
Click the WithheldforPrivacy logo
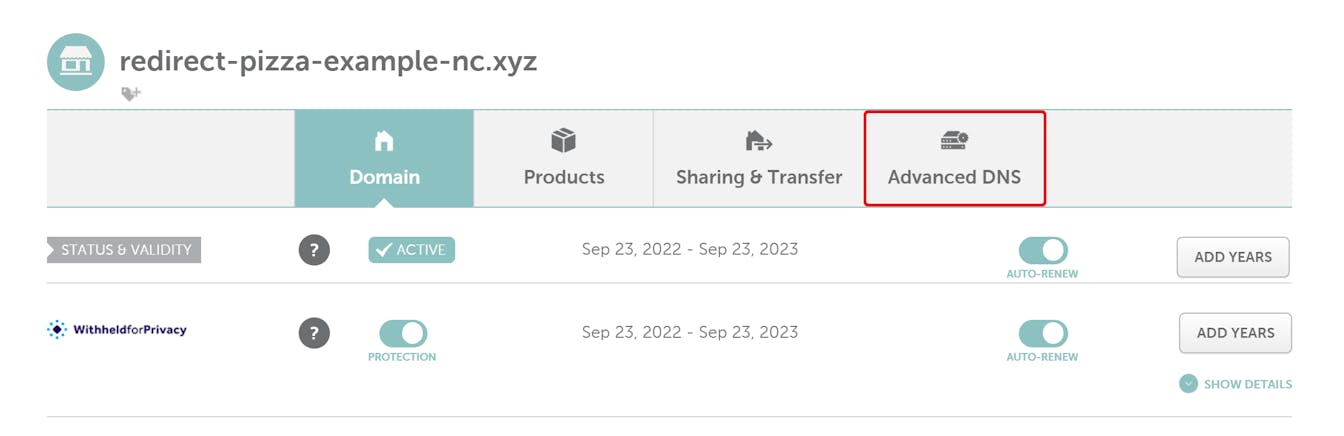pyautogui.click(x=117, y=330)
